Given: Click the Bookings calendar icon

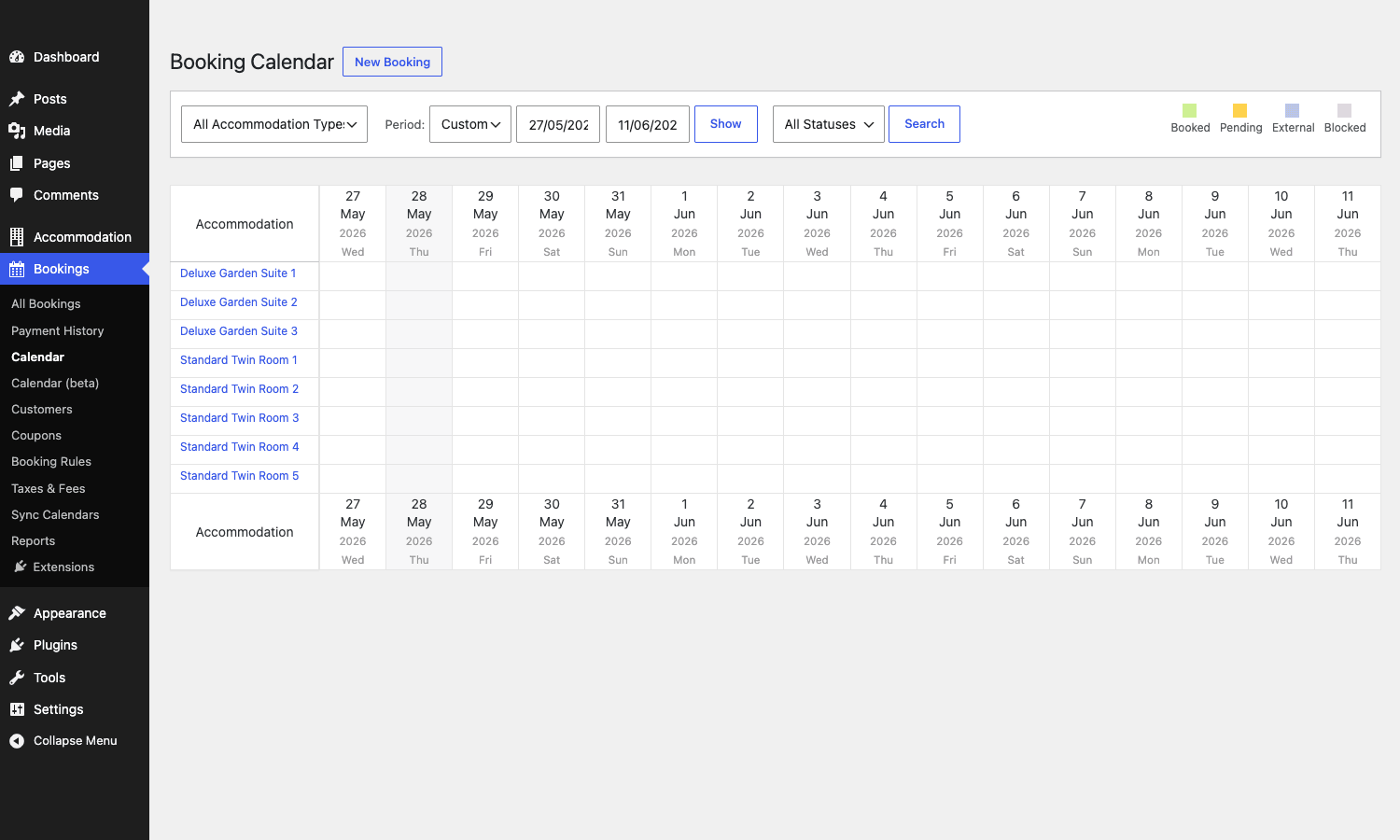Looking at the screenshot, I should [17, 269].
